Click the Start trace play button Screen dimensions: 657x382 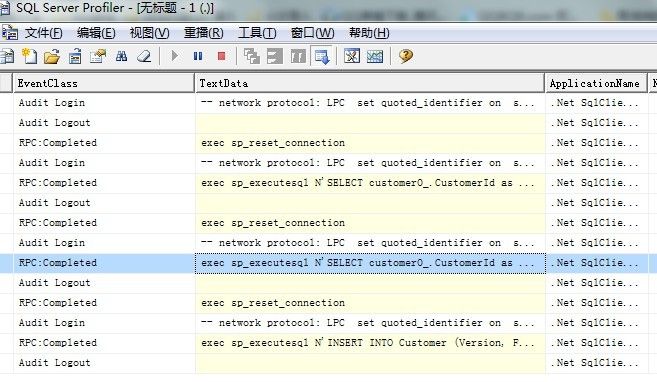[x=175, y=56]
